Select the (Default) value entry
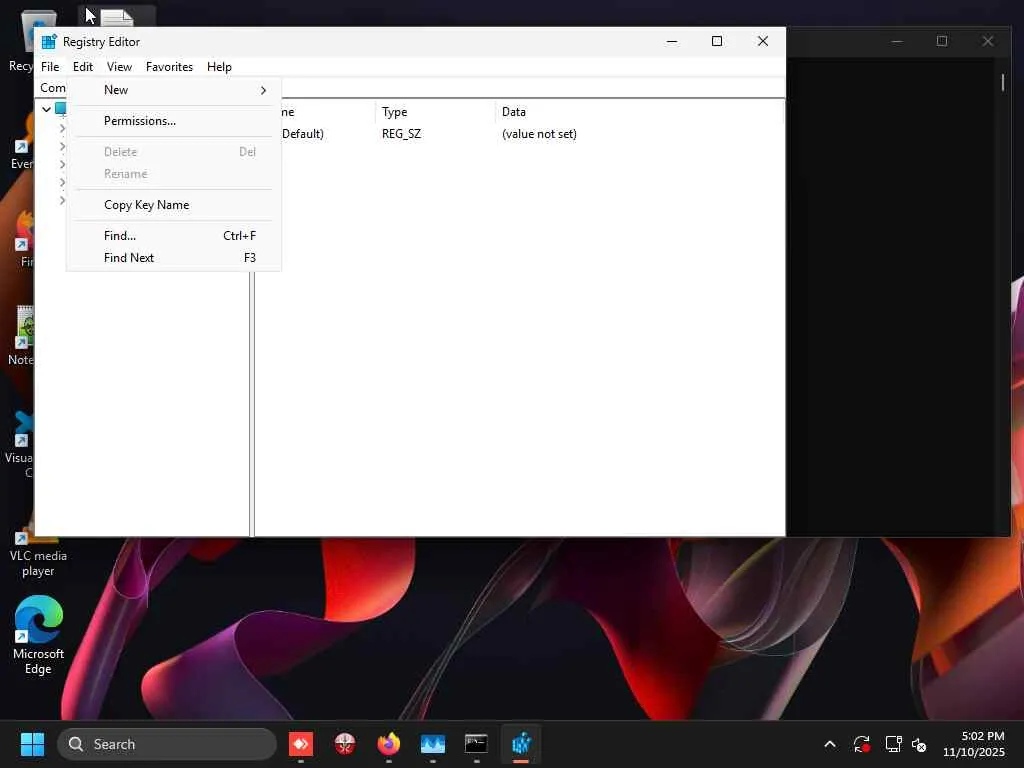Viewport: 1024px width, 768px height. 303,134
